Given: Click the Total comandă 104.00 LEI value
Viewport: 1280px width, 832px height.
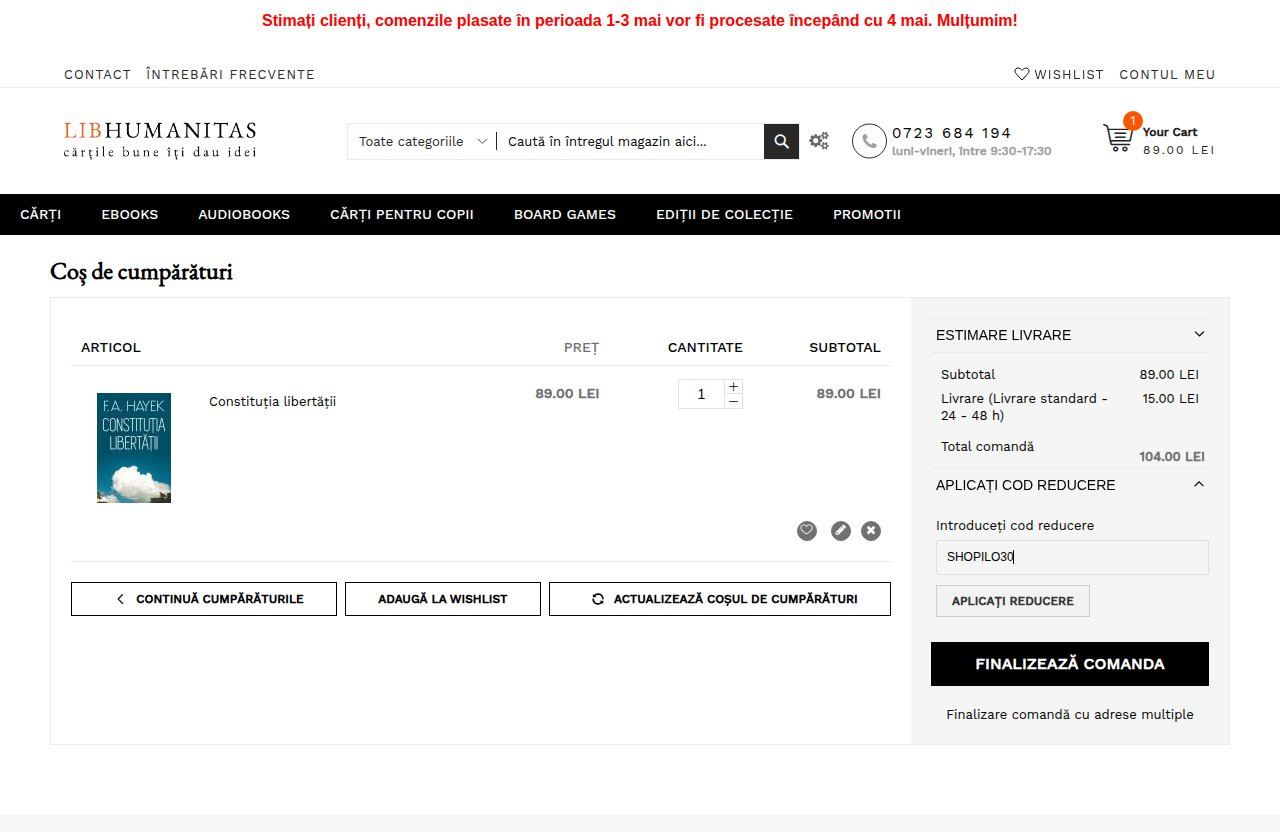Looking at the screenshot, I should coord(1172,456).
